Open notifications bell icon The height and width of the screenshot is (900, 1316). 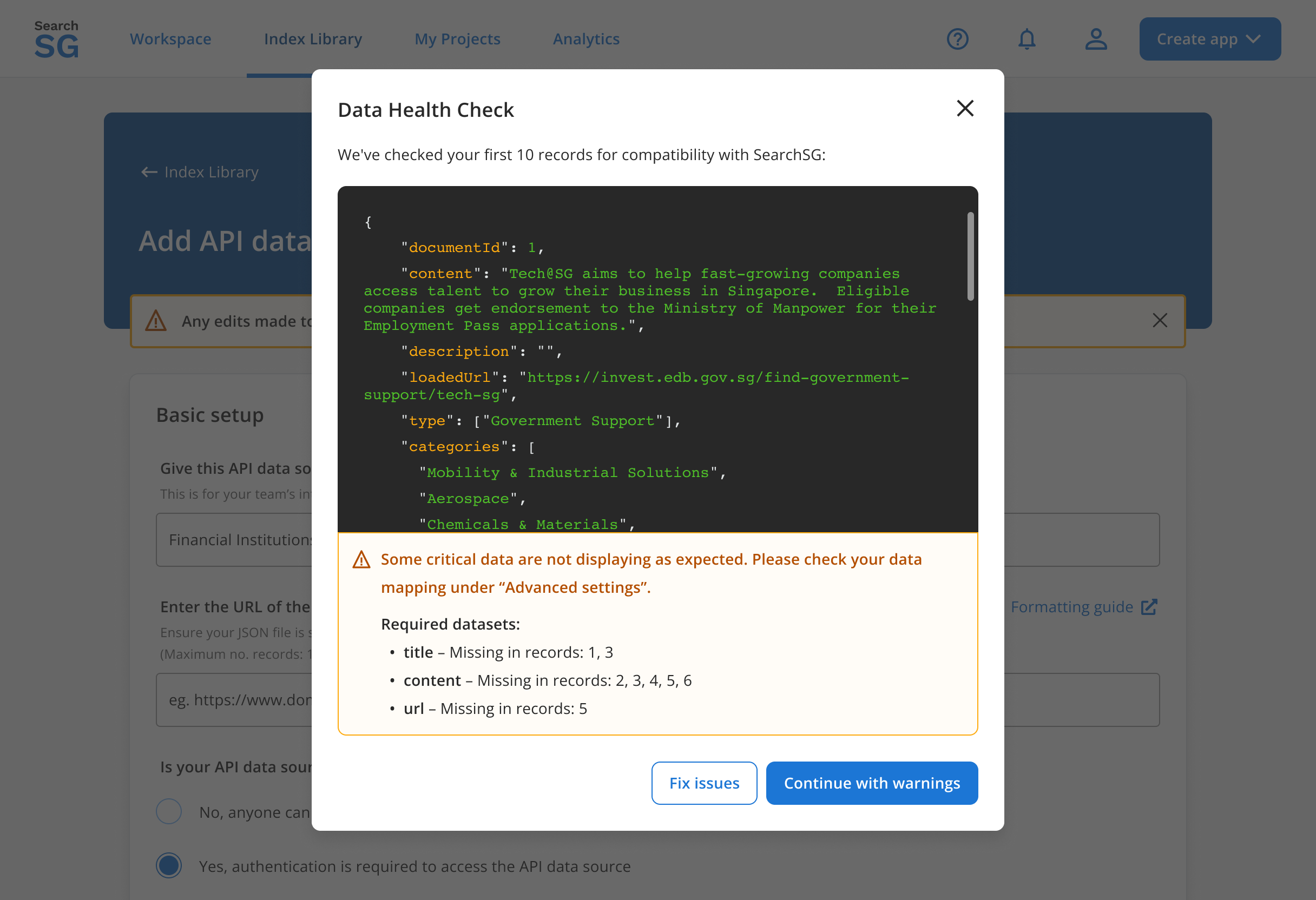(x=1027, y=39)
